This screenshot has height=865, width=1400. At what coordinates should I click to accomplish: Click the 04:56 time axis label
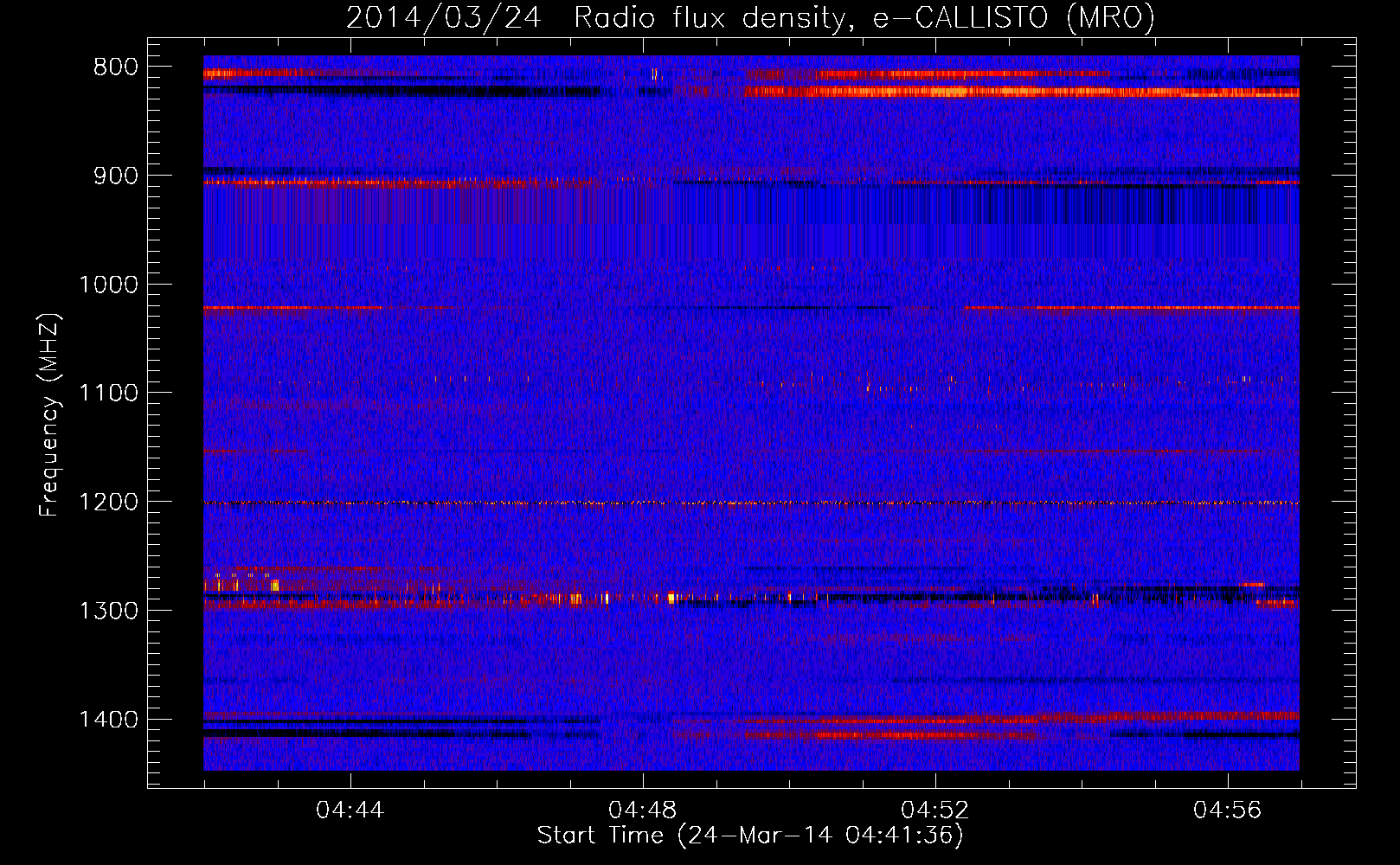coord(1228,811)
